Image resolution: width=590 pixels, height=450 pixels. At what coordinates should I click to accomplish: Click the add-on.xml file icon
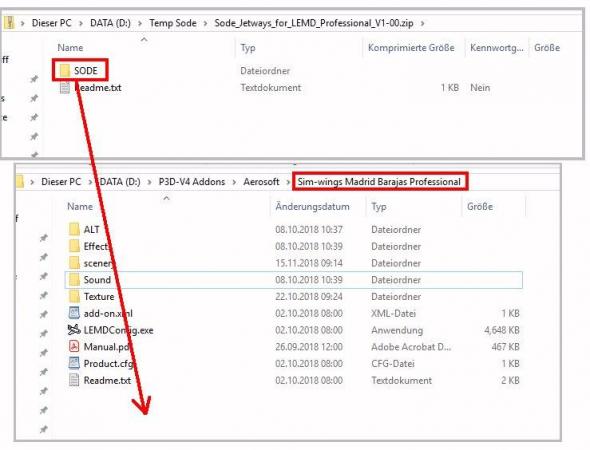coord(74,313)
